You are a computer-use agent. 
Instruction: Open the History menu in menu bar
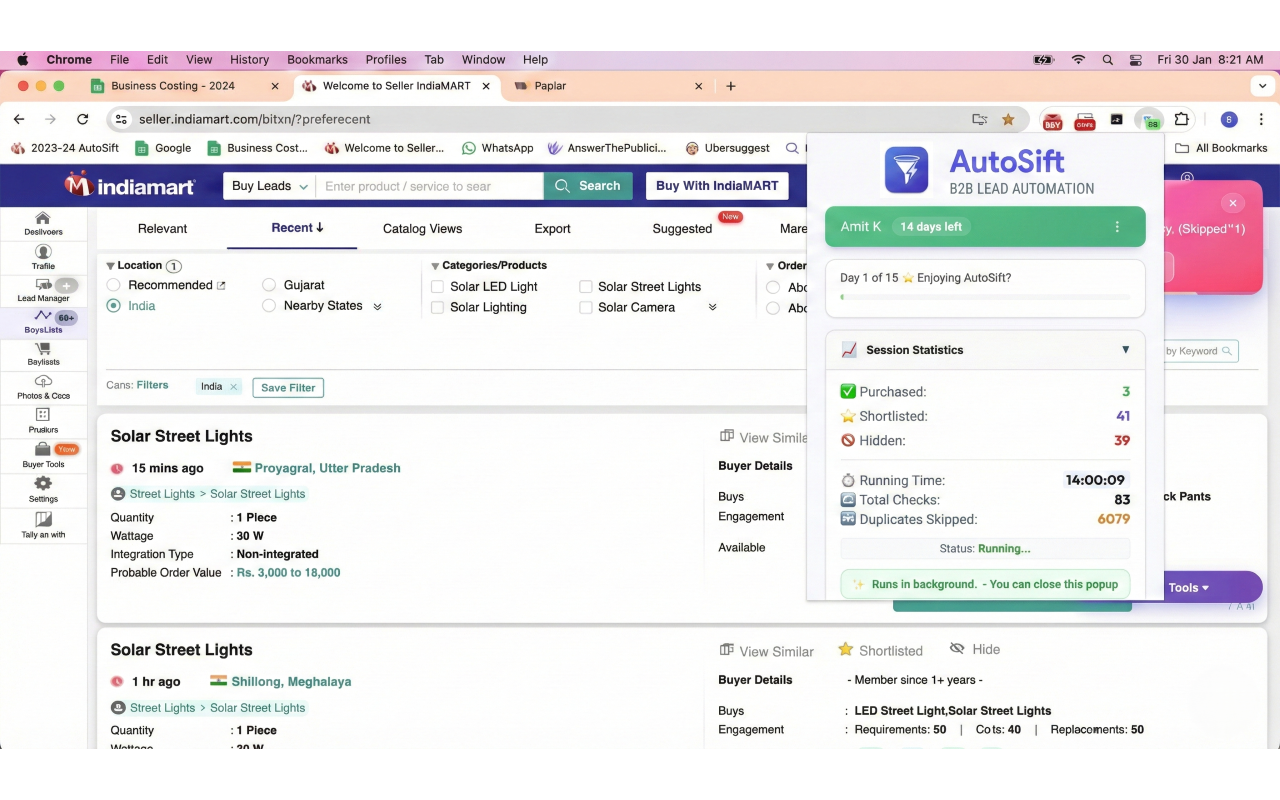point(249,60)
